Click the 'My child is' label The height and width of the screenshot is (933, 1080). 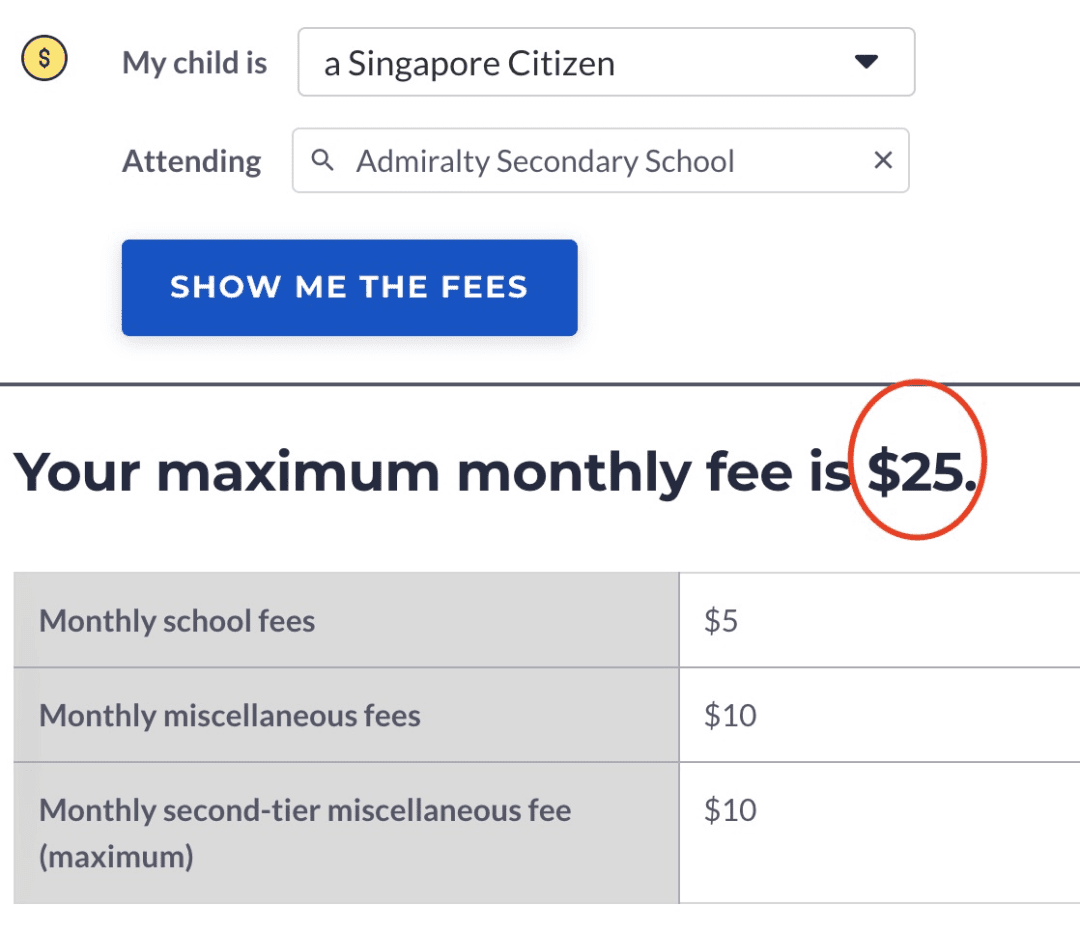(194, 63)
